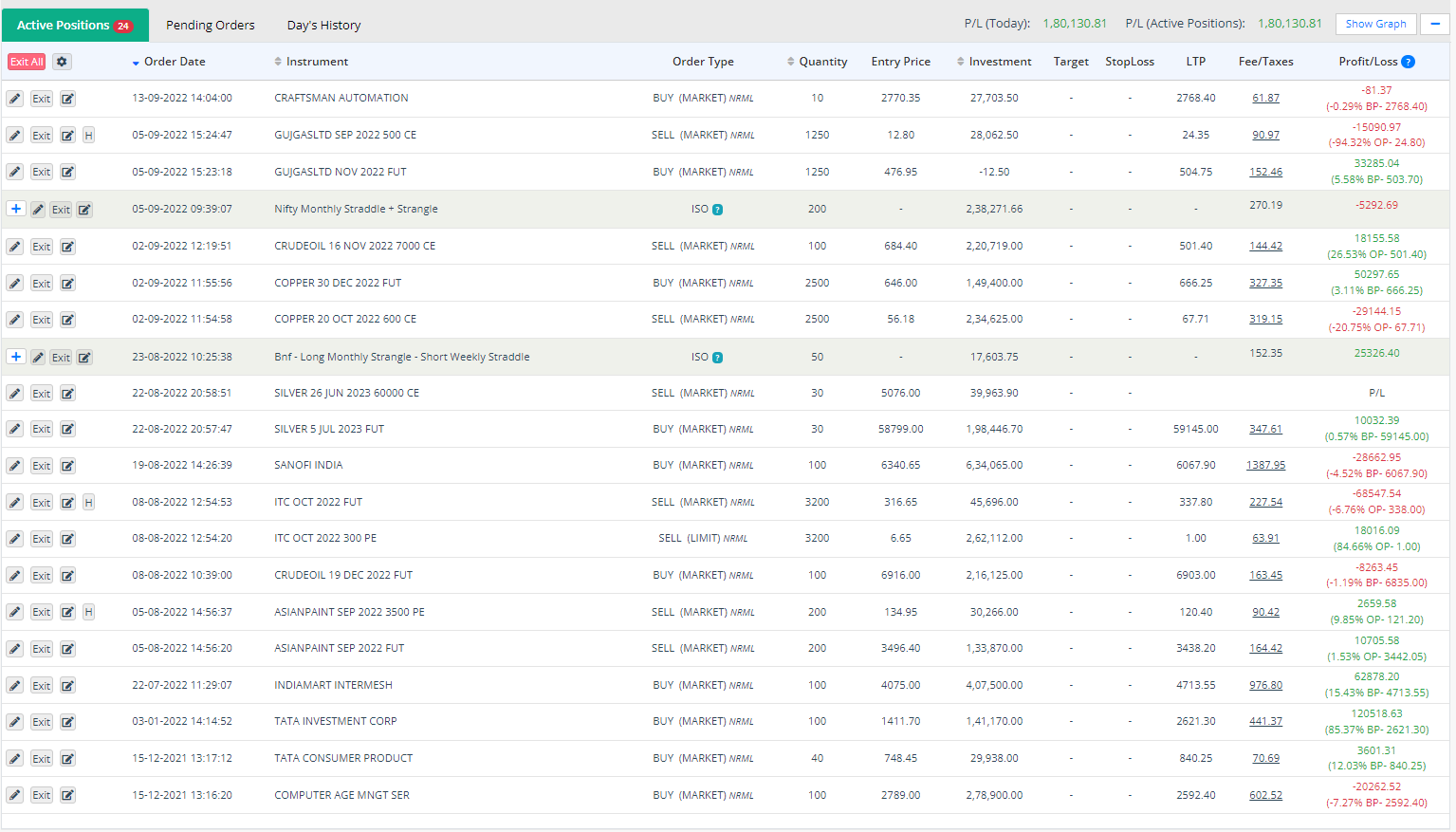Open note edit icon for Bnf Long Monthly Strangle
This screenshot has height=832, width=1456.
(84, 358)
